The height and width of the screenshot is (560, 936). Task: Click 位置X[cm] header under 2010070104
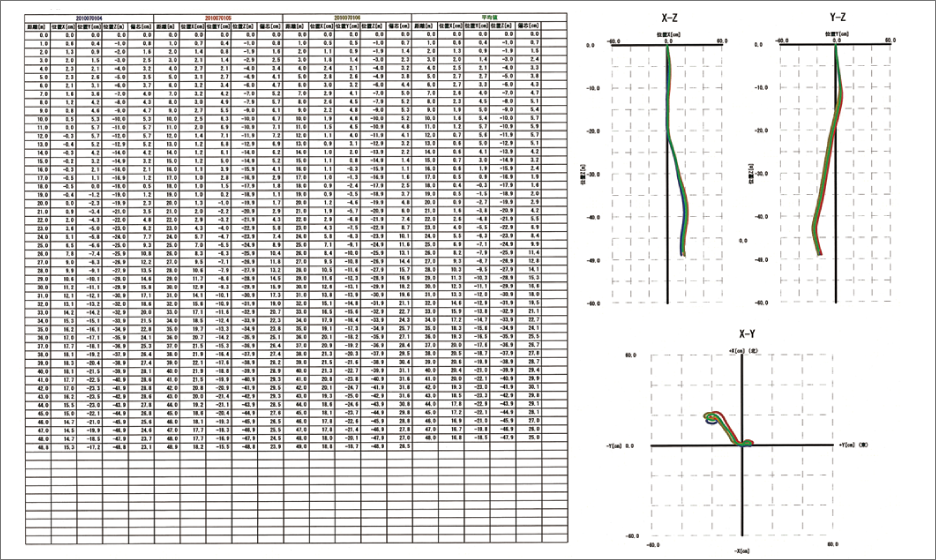point(63,26)
